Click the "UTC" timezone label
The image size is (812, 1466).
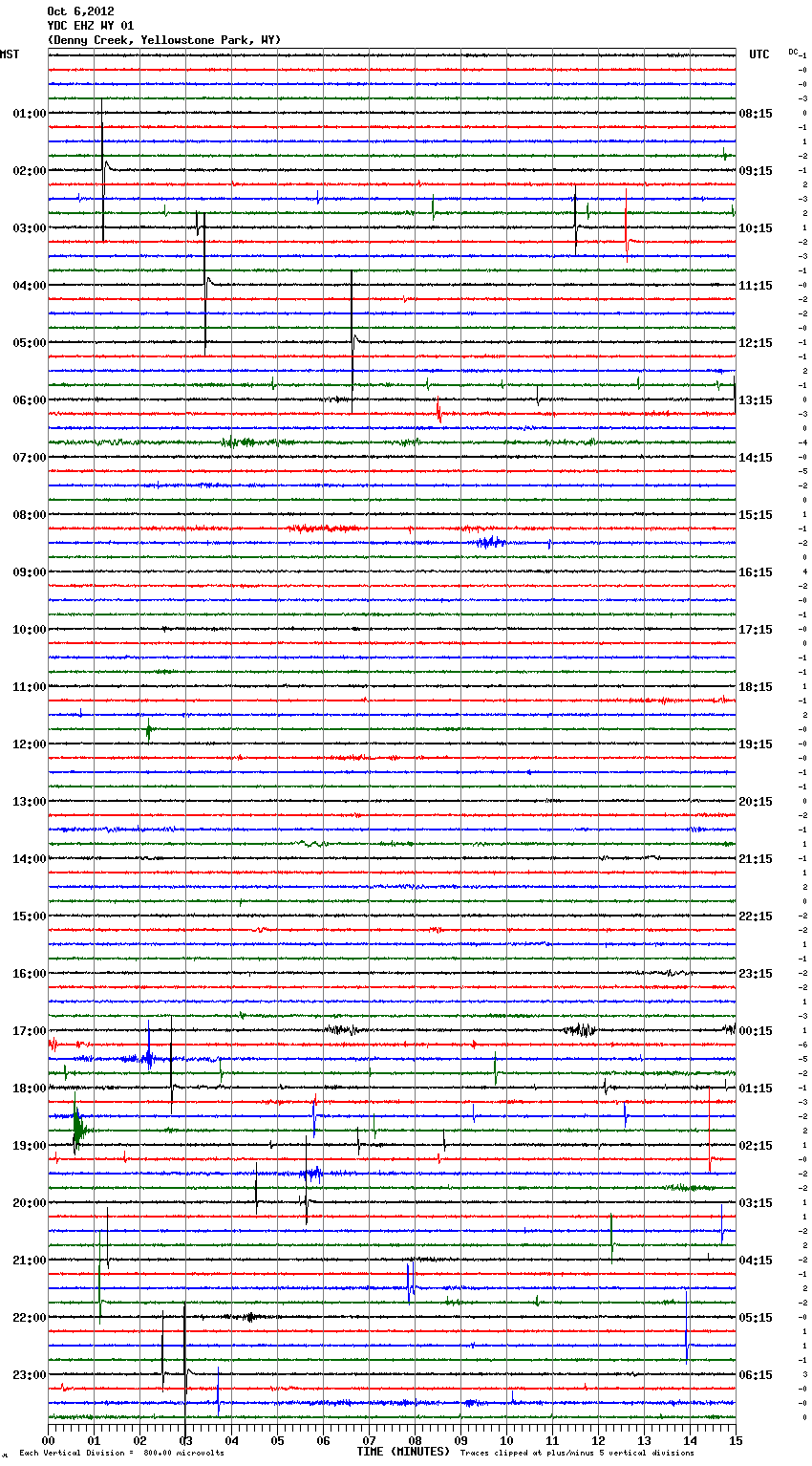759,54
